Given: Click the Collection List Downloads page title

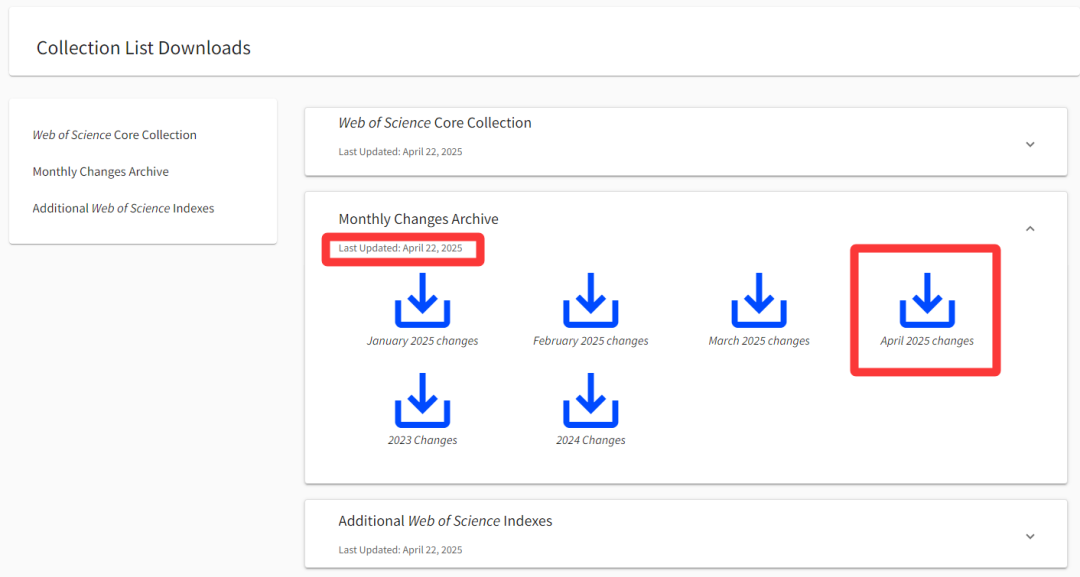Looking at the screenshot, I should tap(143, 48).
